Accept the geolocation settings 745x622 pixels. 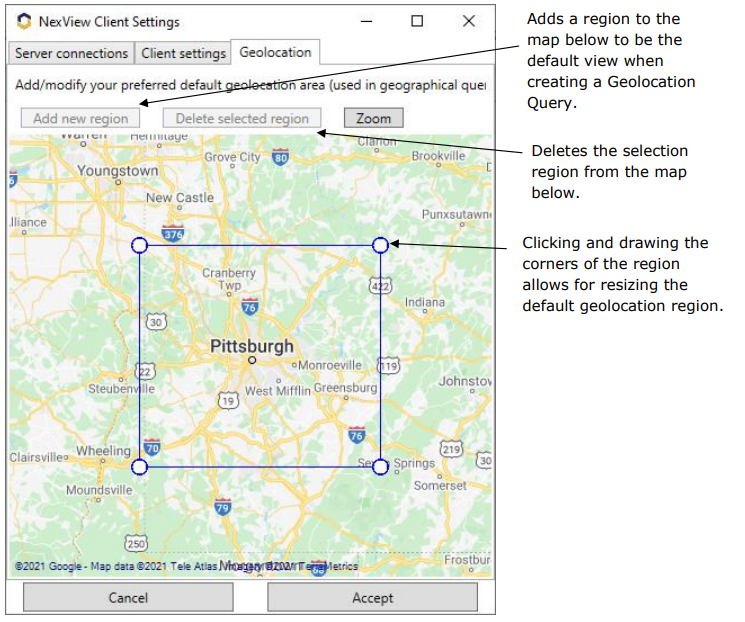pyautogui.click(x=372, y=597)
